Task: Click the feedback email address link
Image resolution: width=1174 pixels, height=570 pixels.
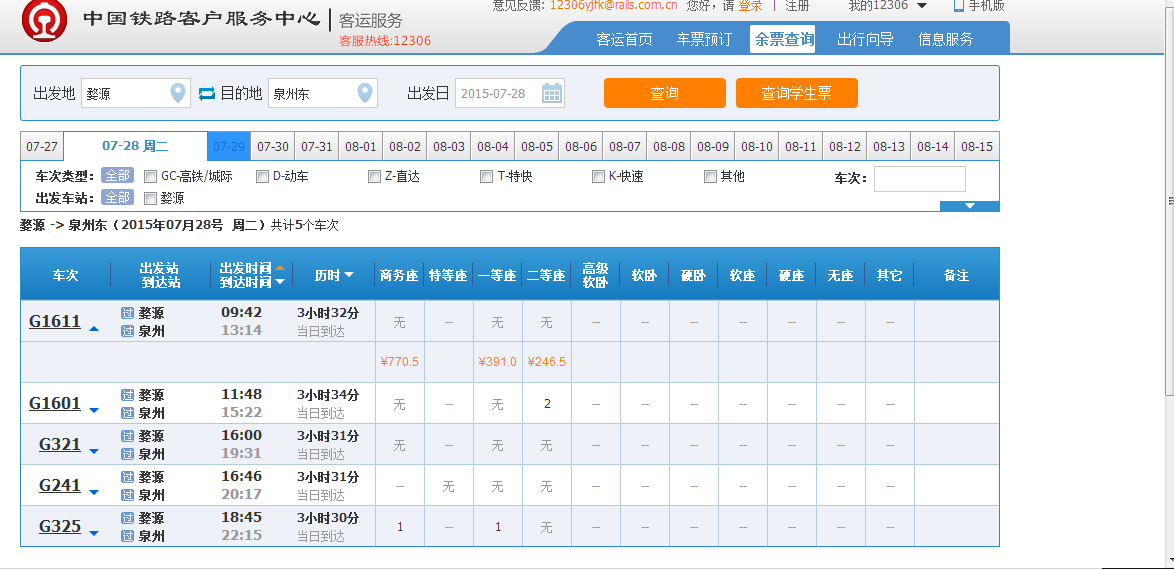Action: click(x=614, y=5)
